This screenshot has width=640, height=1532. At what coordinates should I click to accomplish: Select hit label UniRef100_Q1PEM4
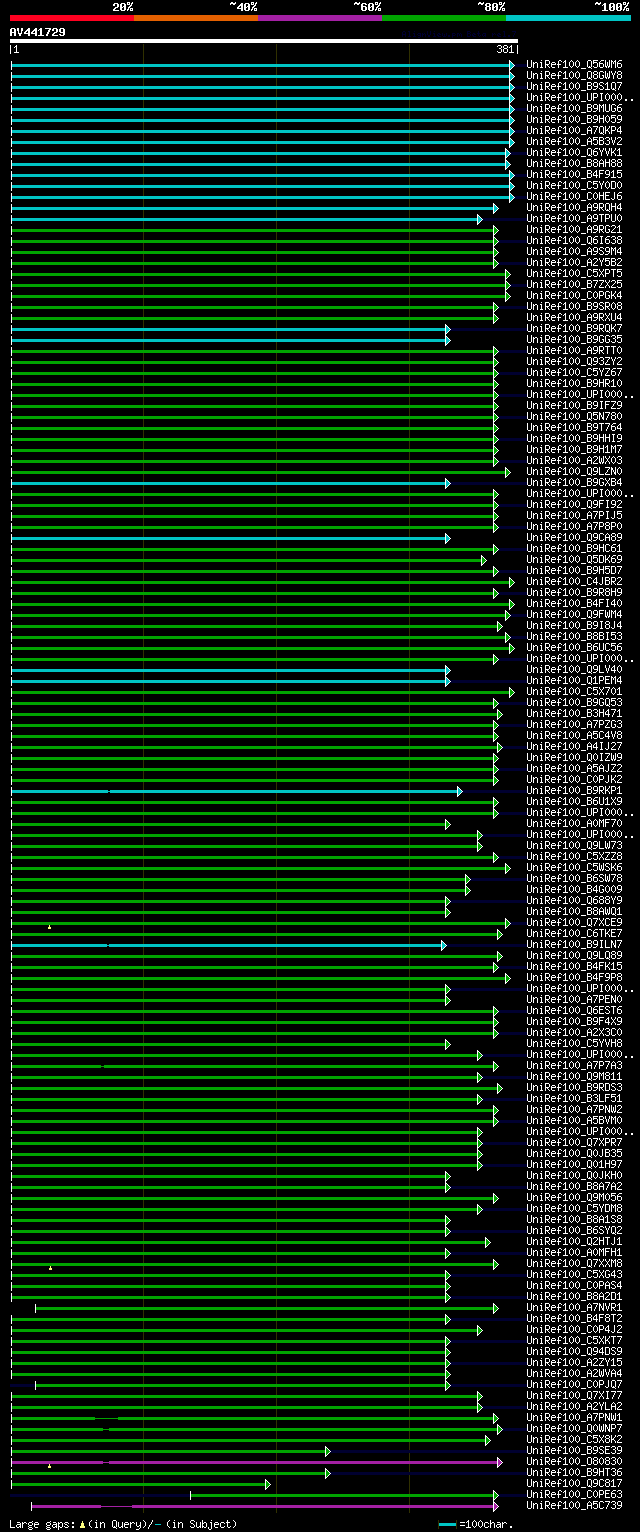574,681
